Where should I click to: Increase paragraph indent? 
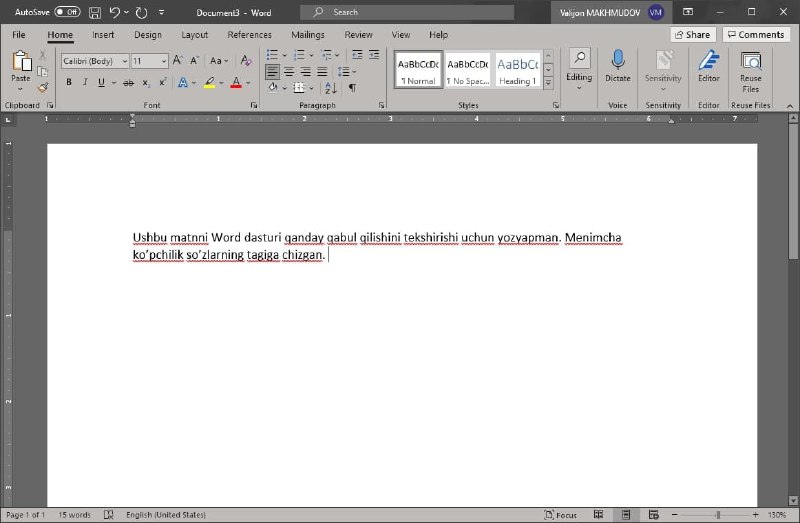click(x=374, y=55)
